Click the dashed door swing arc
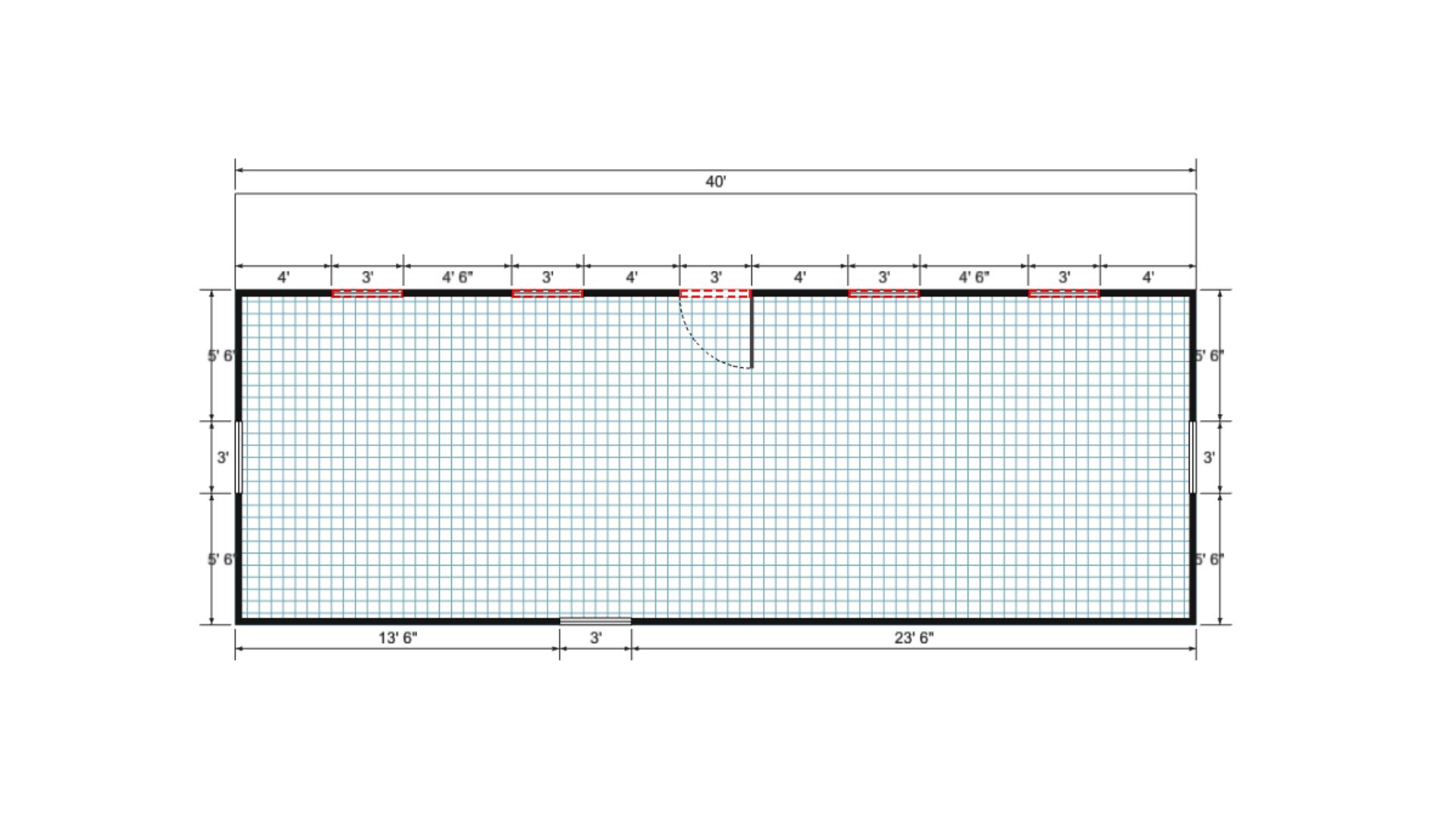The image size is (1456, 819). click(699, 347)
